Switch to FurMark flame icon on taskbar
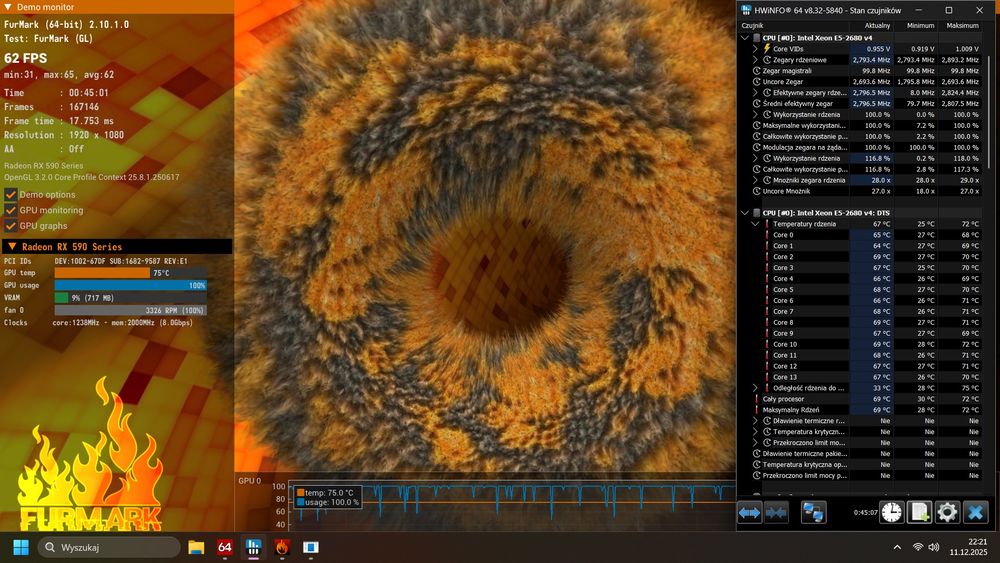The width and height of the screenshot is (1000, 563). (x=282, y=547)
